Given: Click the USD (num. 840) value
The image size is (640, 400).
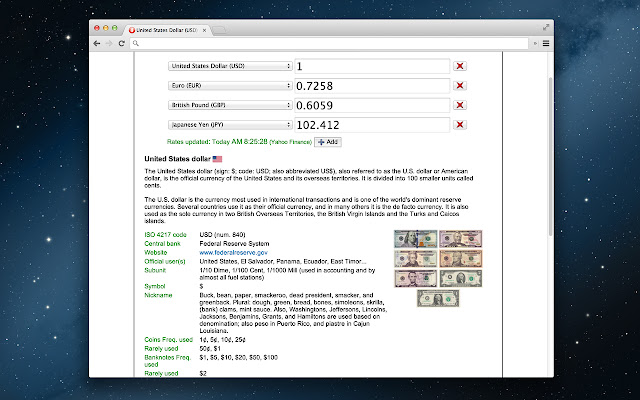Looking at the screenshot, I should tap(222, 235).
